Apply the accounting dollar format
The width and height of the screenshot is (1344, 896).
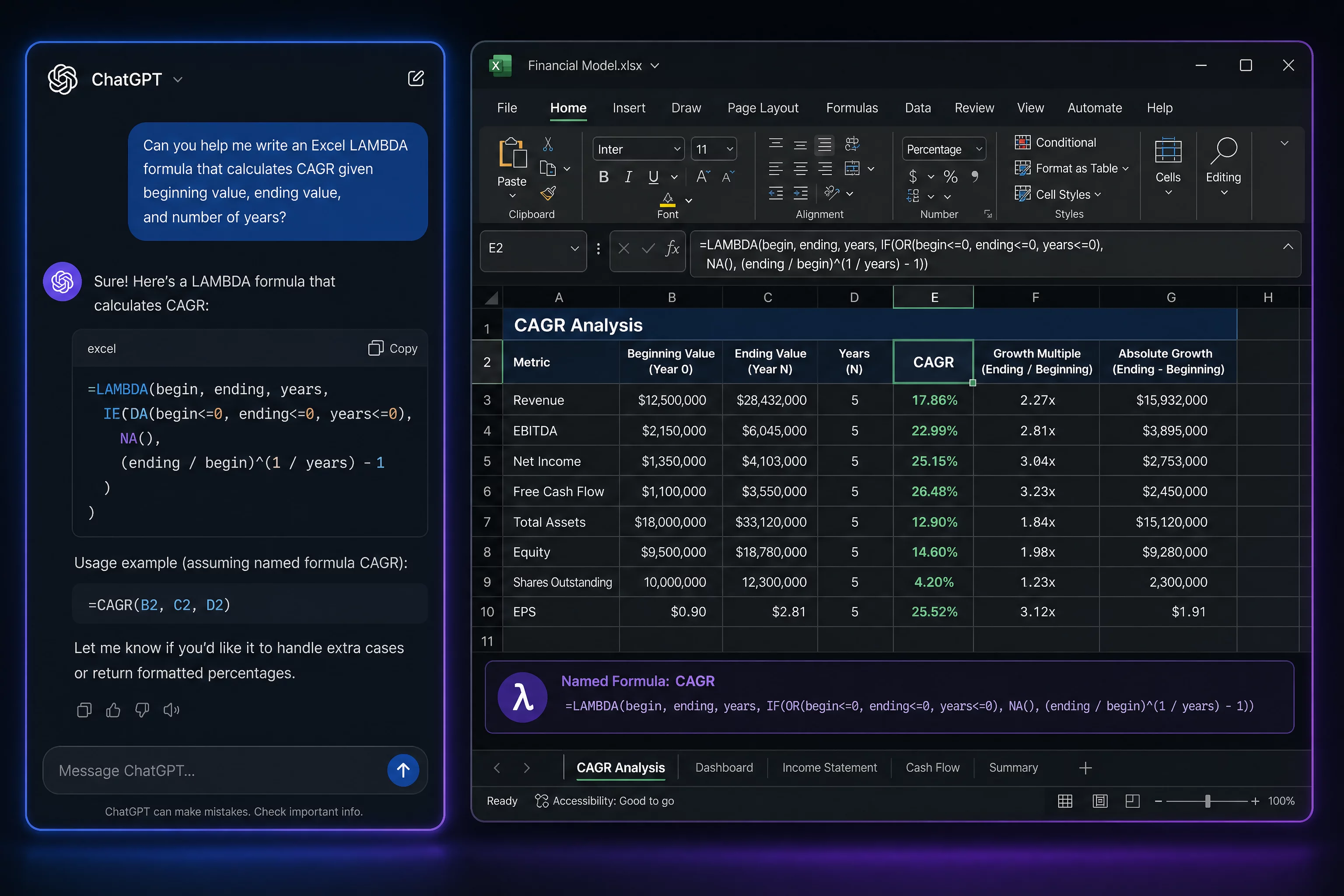coord(913,176)
